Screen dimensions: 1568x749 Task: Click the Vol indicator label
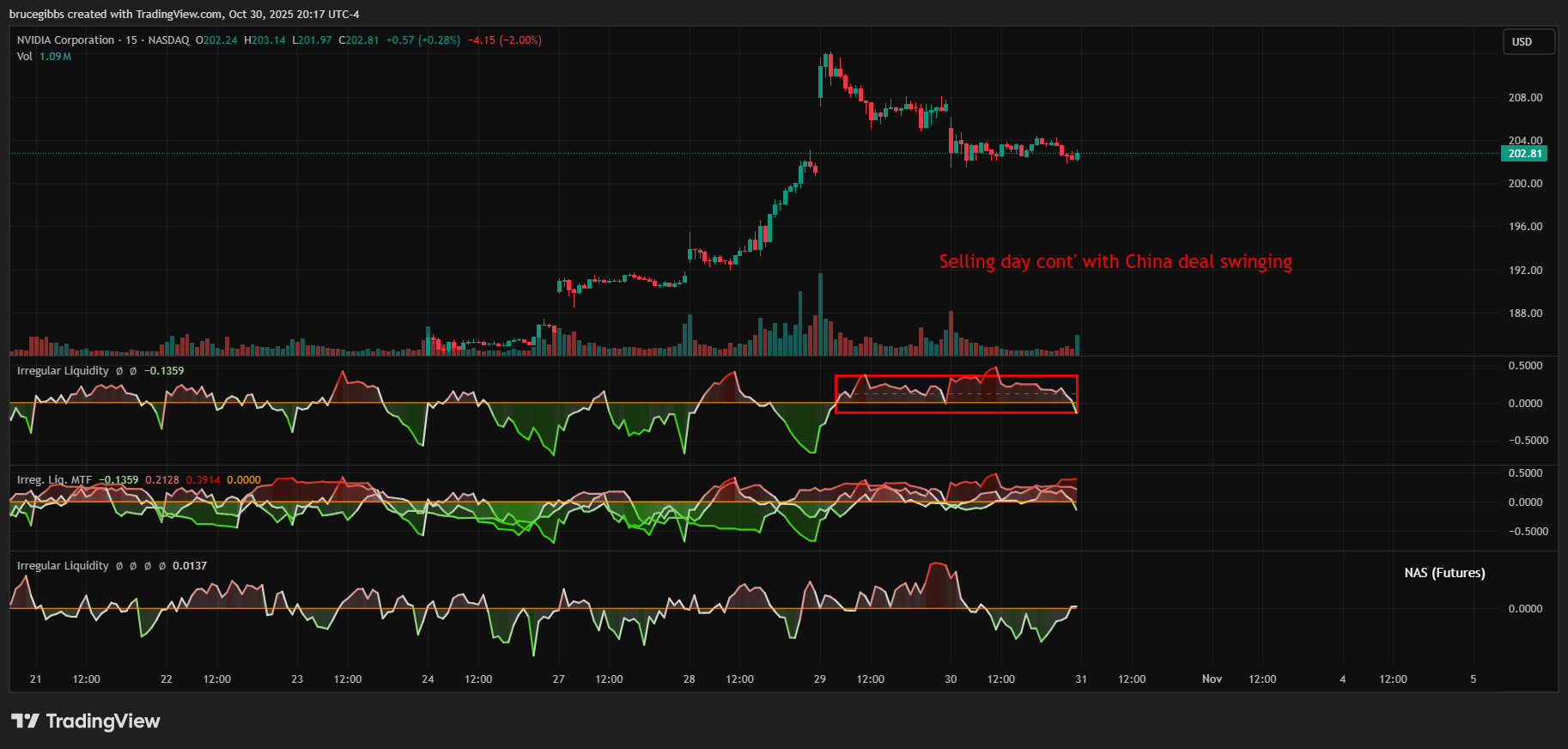tap(25, 57)
